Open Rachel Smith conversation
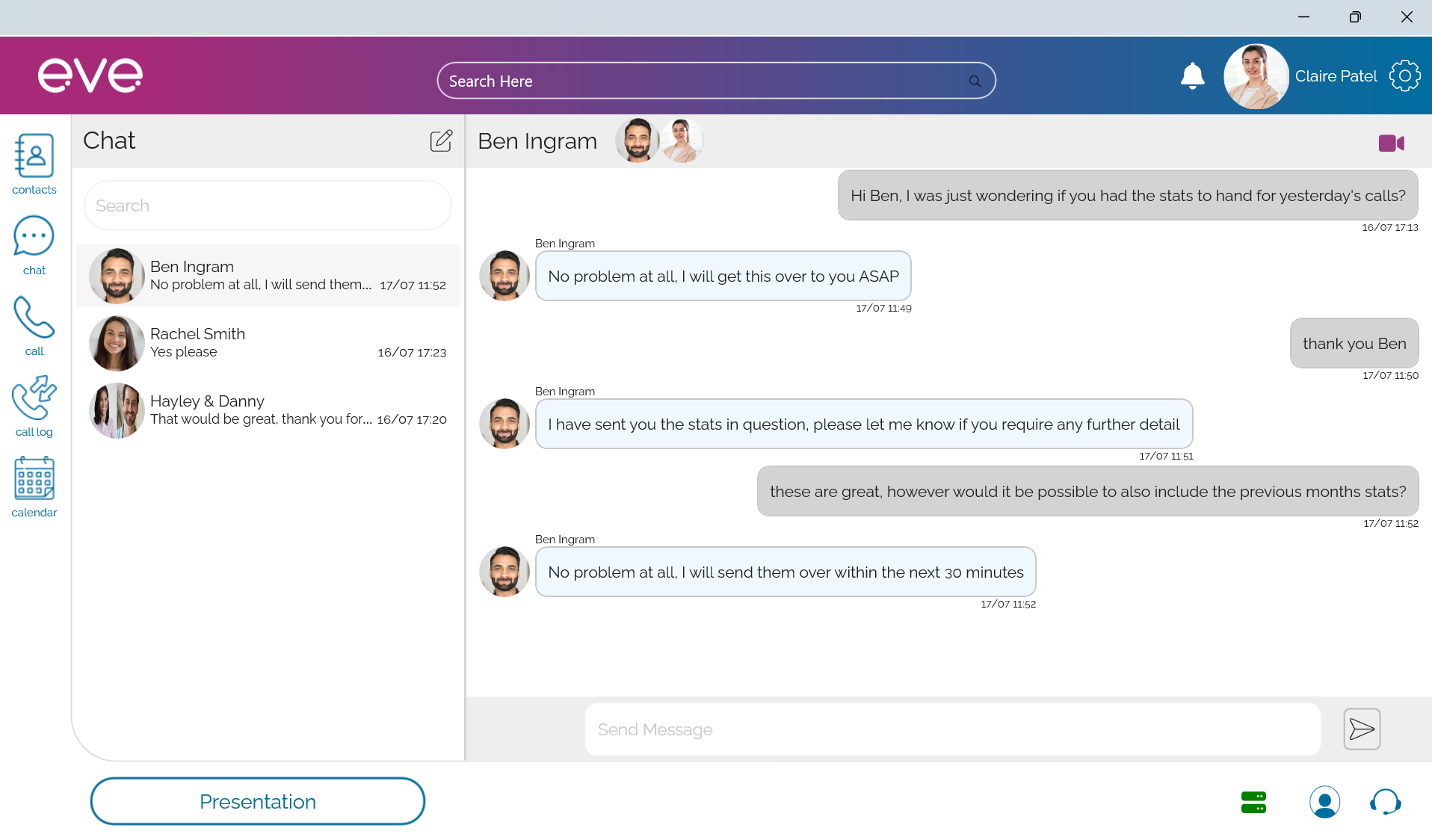Screen dimensions: 1432x840 (x=268, y=343)
